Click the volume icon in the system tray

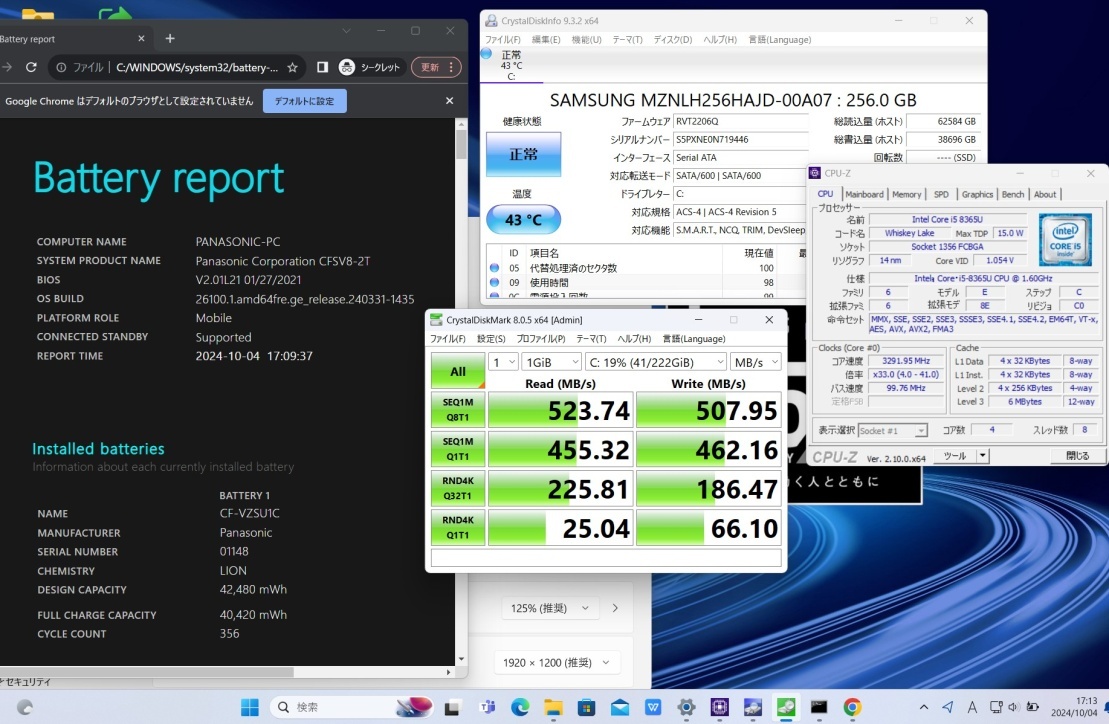1013,707
